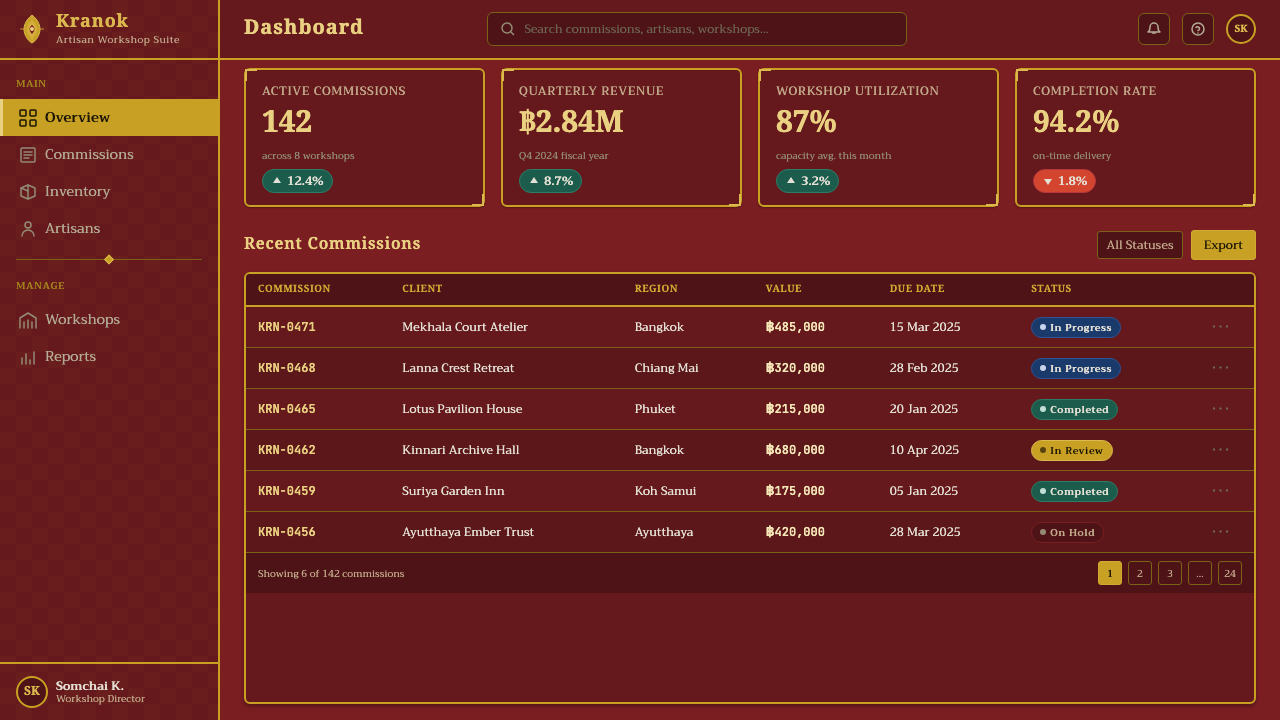
Task: Open the Quarterly Revenue stat card
Action: (x=622, y=137)
